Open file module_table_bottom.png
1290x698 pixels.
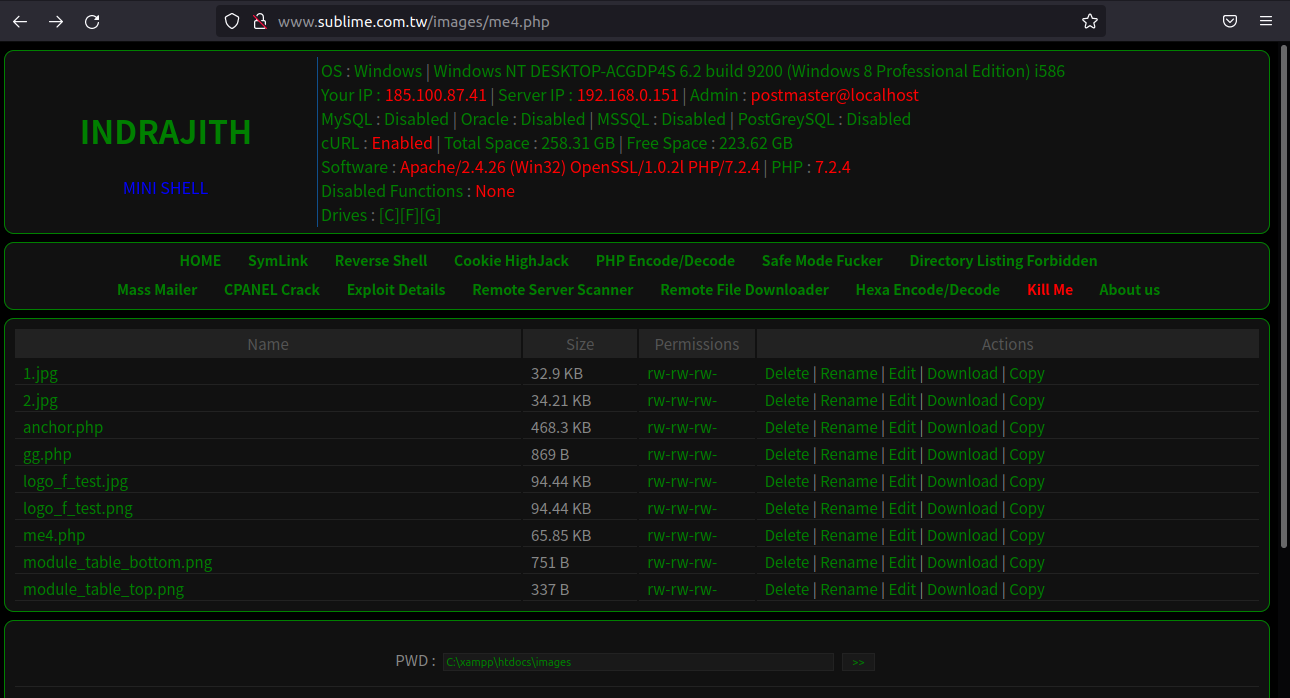(x=118, y=563)
